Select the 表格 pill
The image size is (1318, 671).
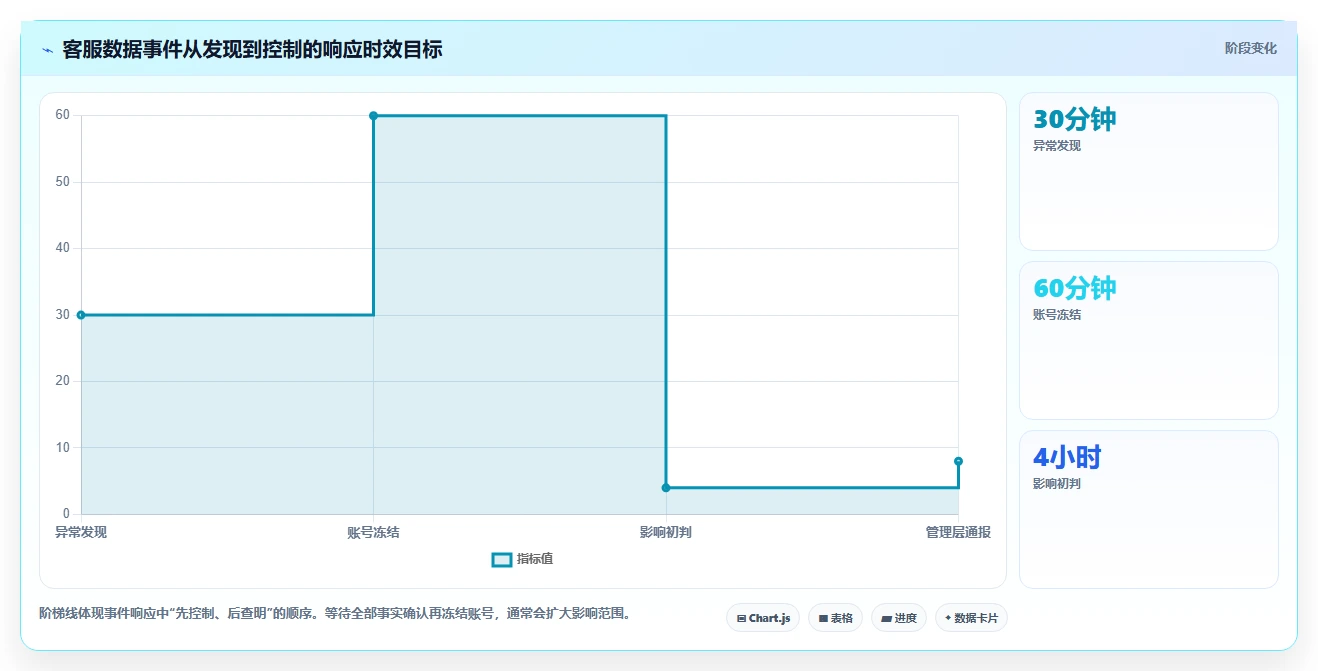[835, 618]
